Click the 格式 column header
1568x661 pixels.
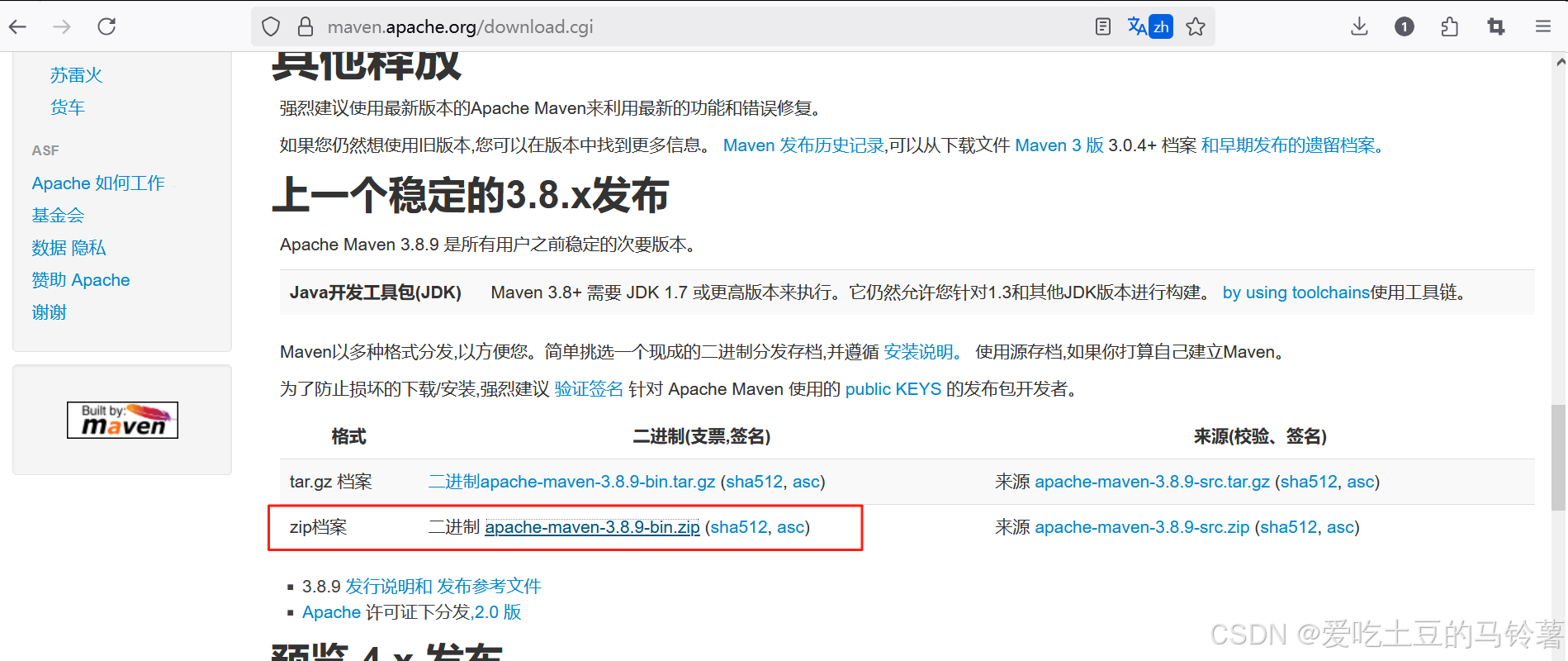[x=348, y=436]
